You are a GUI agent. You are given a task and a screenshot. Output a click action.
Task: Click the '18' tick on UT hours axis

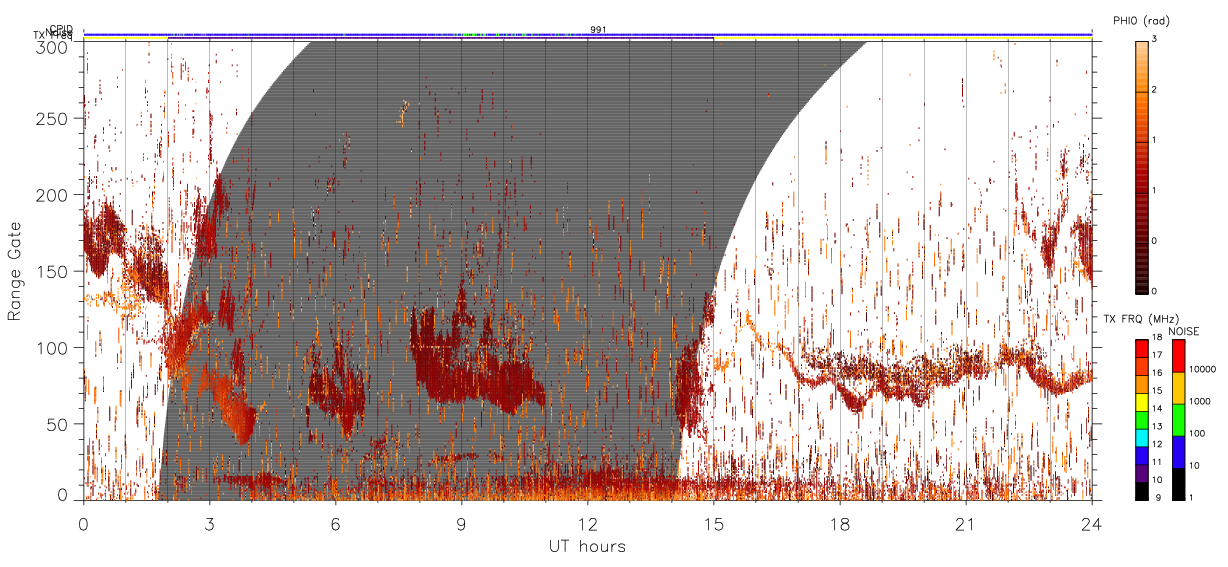pos(839,524)
